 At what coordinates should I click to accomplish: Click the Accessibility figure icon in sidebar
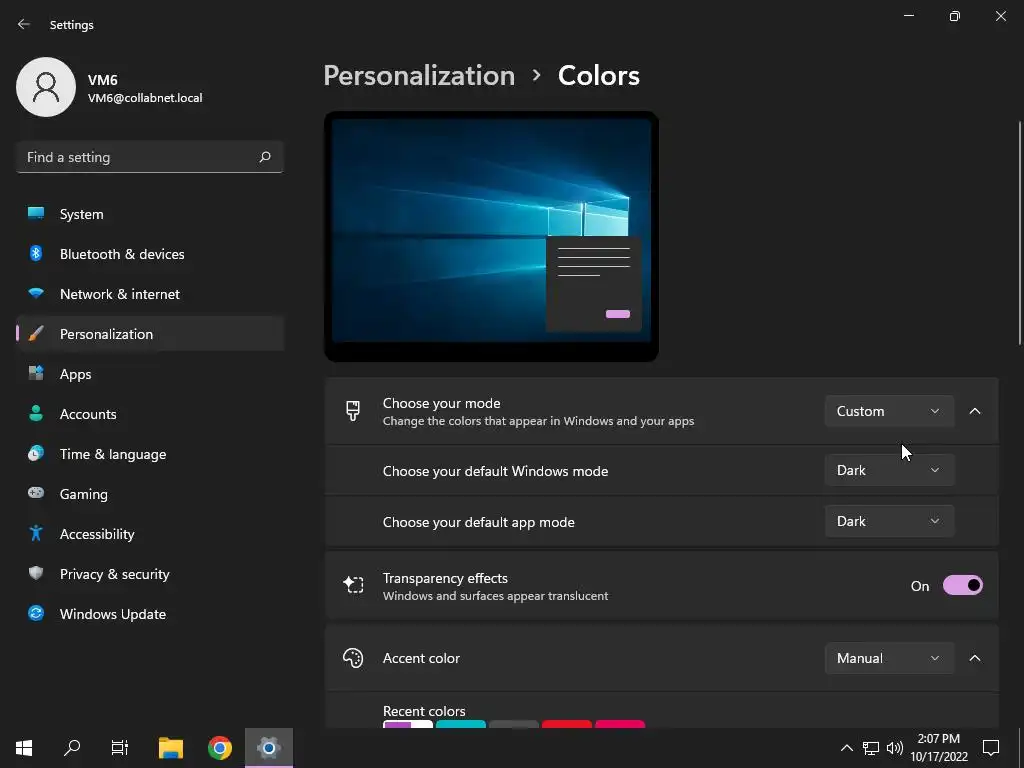[36, 534]
